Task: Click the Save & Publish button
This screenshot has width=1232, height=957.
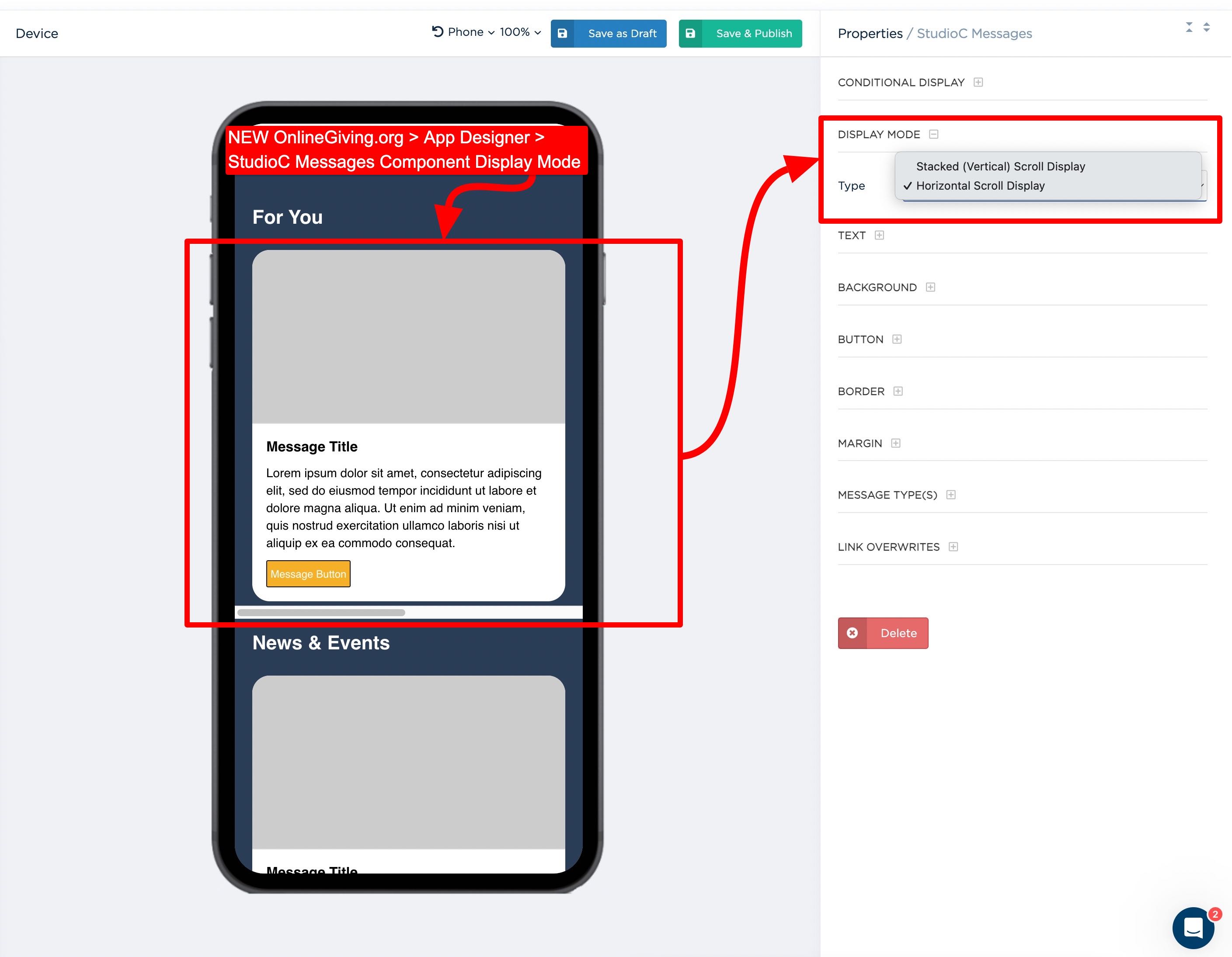Action: (x=741, y=33)
